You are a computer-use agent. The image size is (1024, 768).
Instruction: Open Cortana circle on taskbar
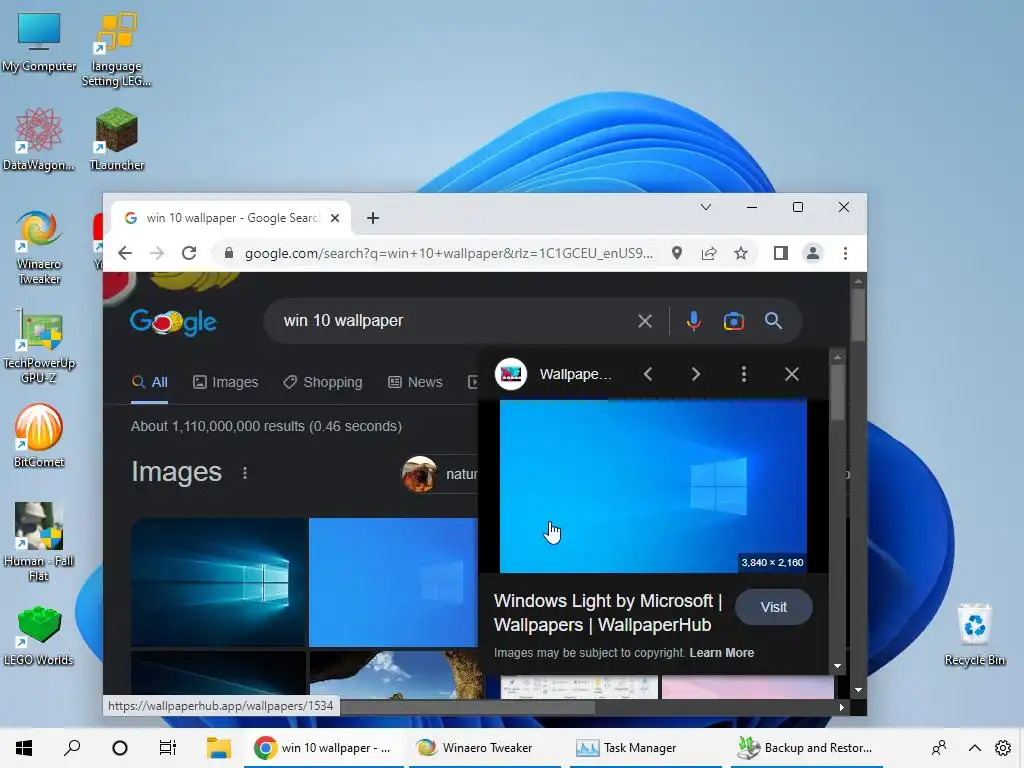pyautogui.click(x=120, y=748)
